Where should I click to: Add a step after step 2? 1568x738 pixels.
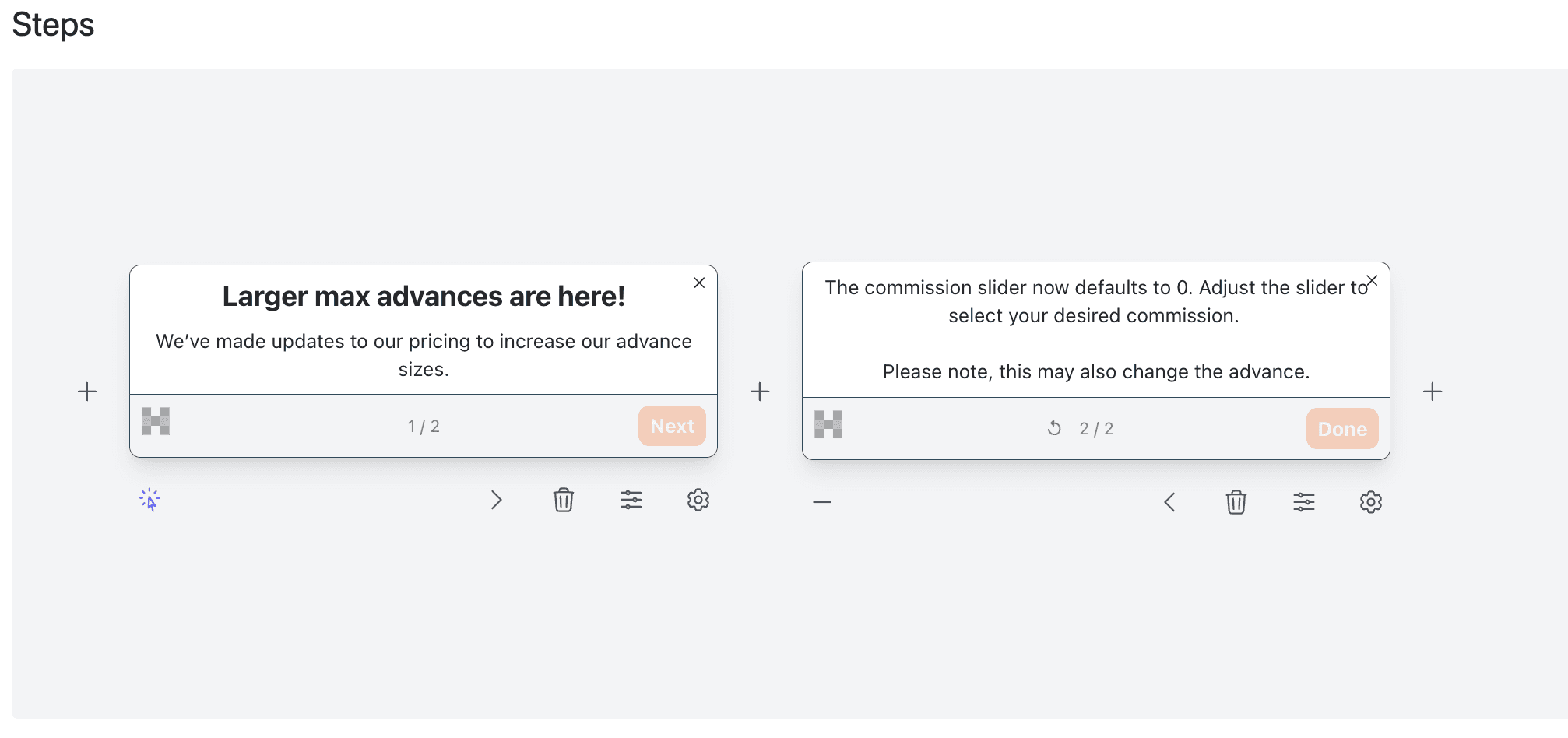click(x=1433, y=392)
